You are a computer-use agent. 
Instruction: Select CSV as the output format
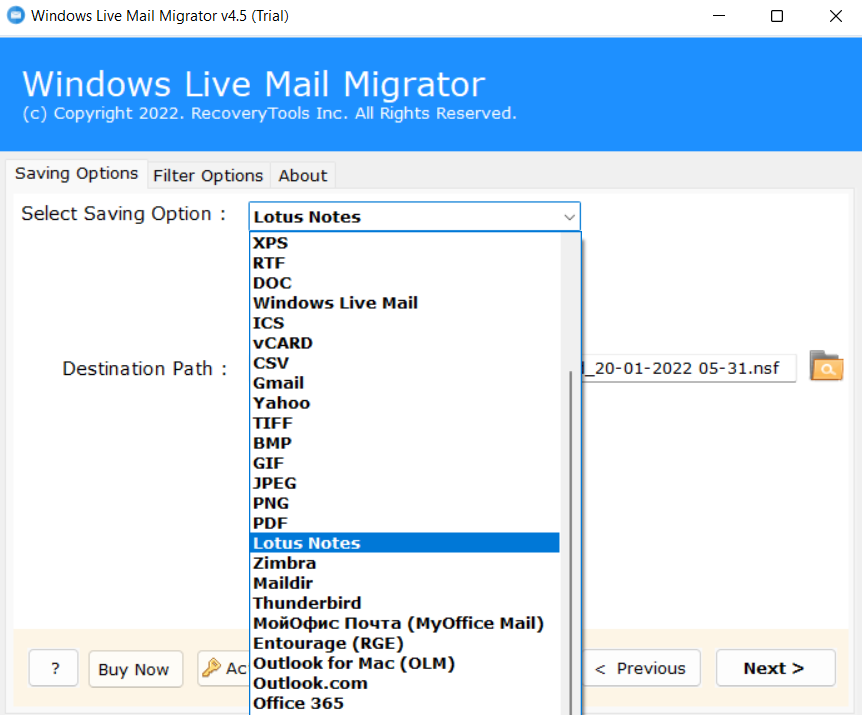pyautogui.click(x=405, y=363)
